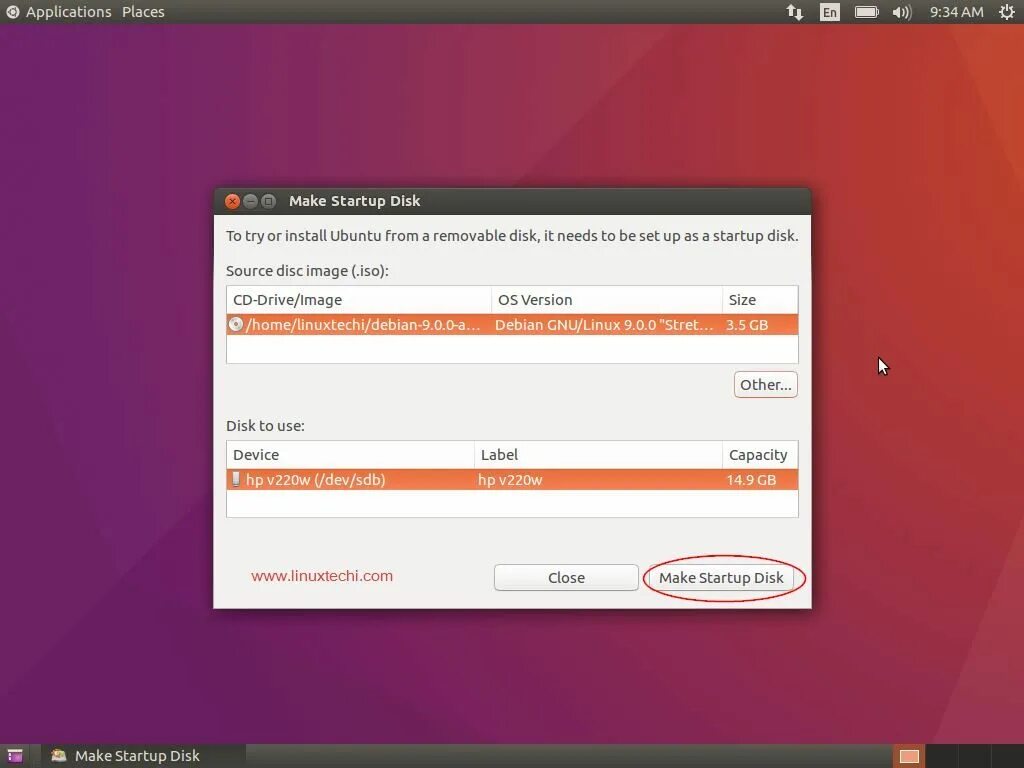Click the OS Version column header
1024x768 pixels.
(607, 300)
